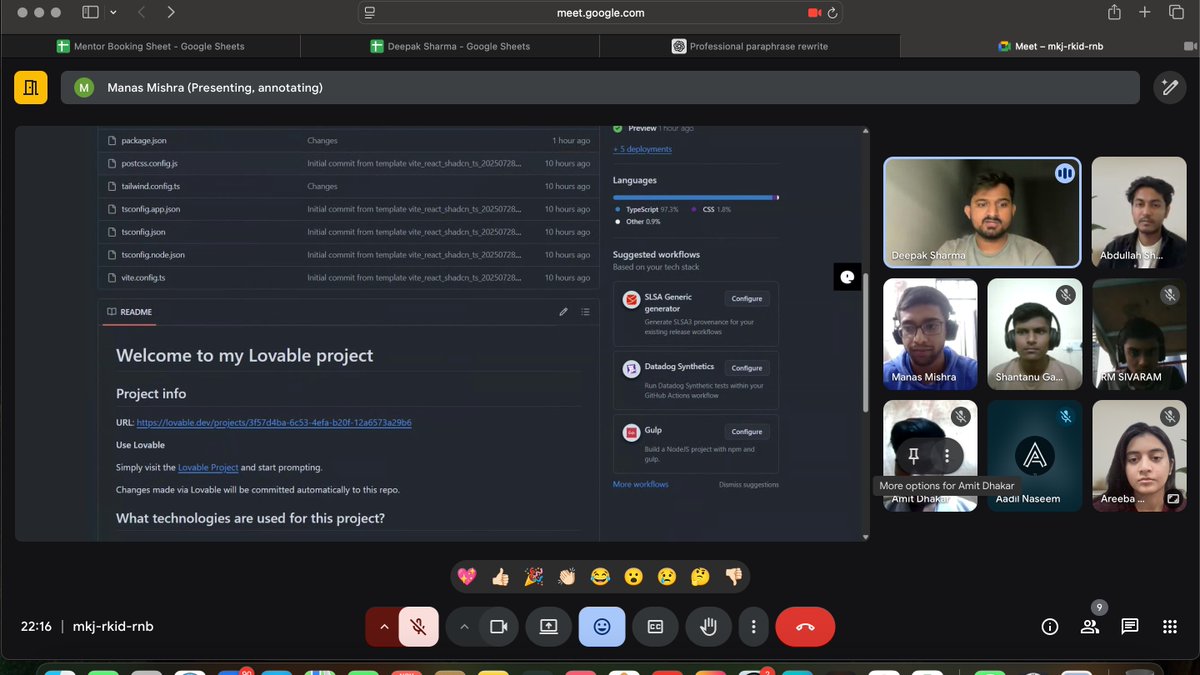Turn on closed captions
The image size is (1200, 675).
click(x=655, y=627)
